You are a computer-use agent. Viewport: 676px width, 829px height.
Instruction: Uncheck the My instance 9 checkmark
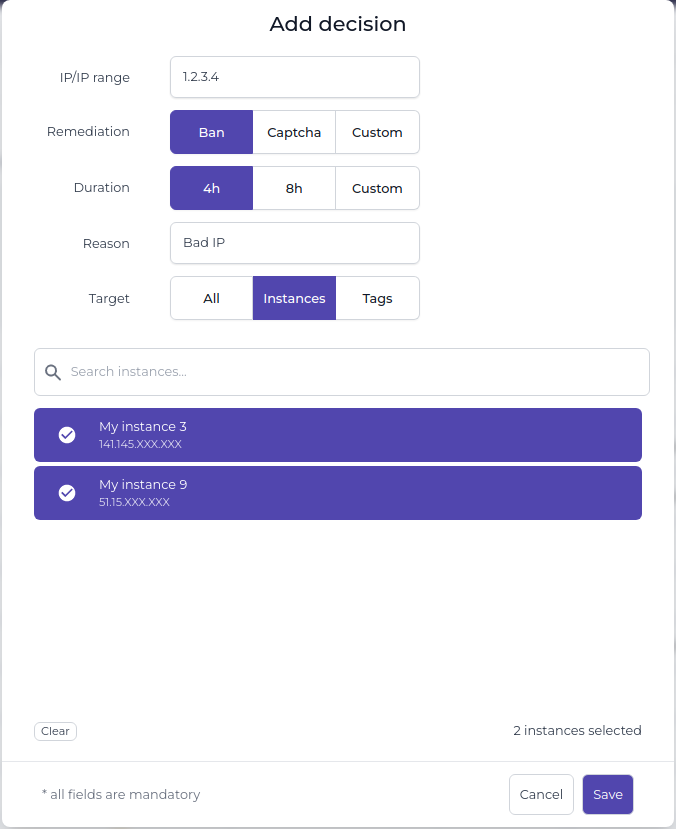pyautogui.click(x=67, y=492)
